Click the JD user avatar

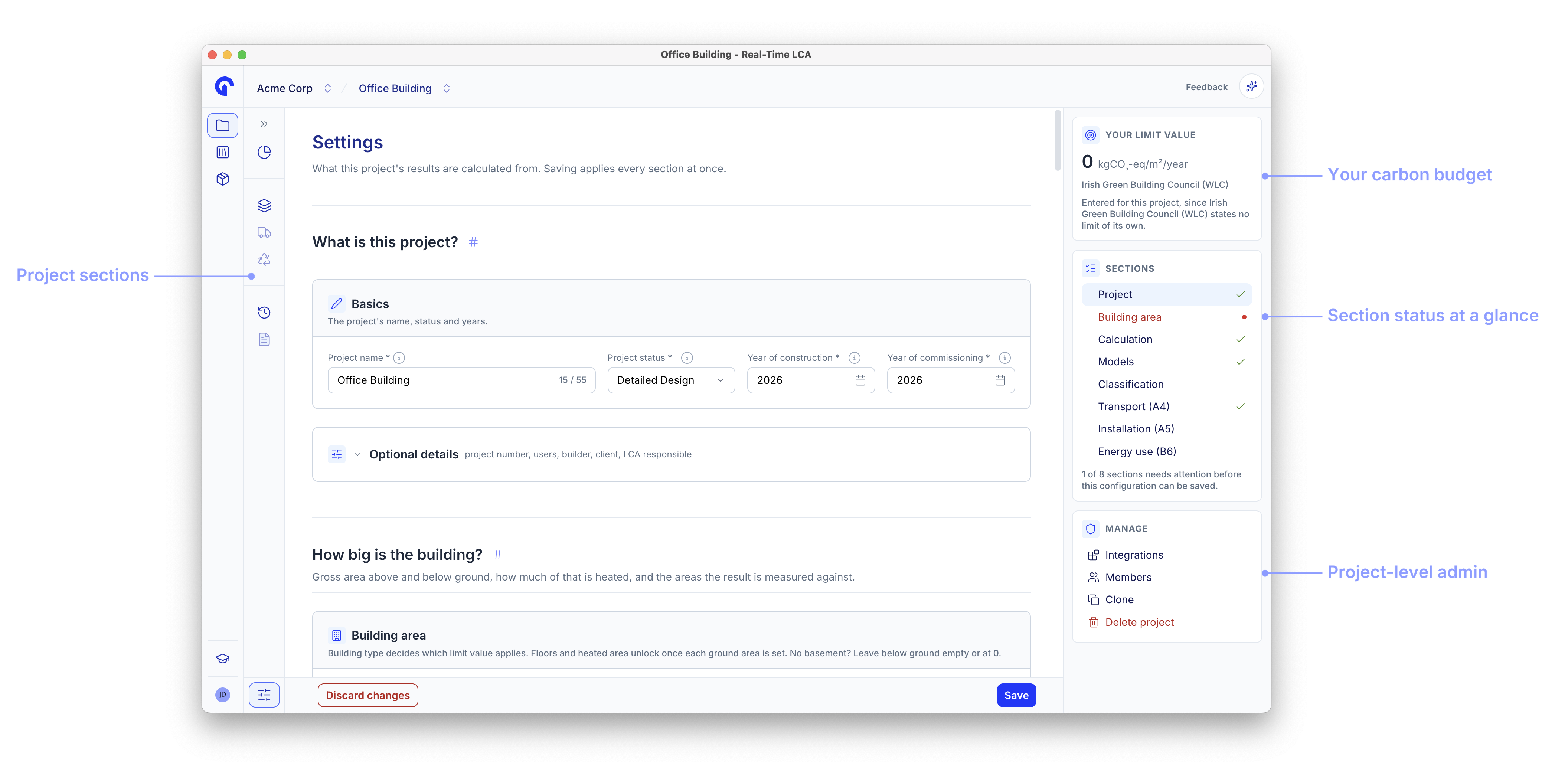[x=222, y=695]
